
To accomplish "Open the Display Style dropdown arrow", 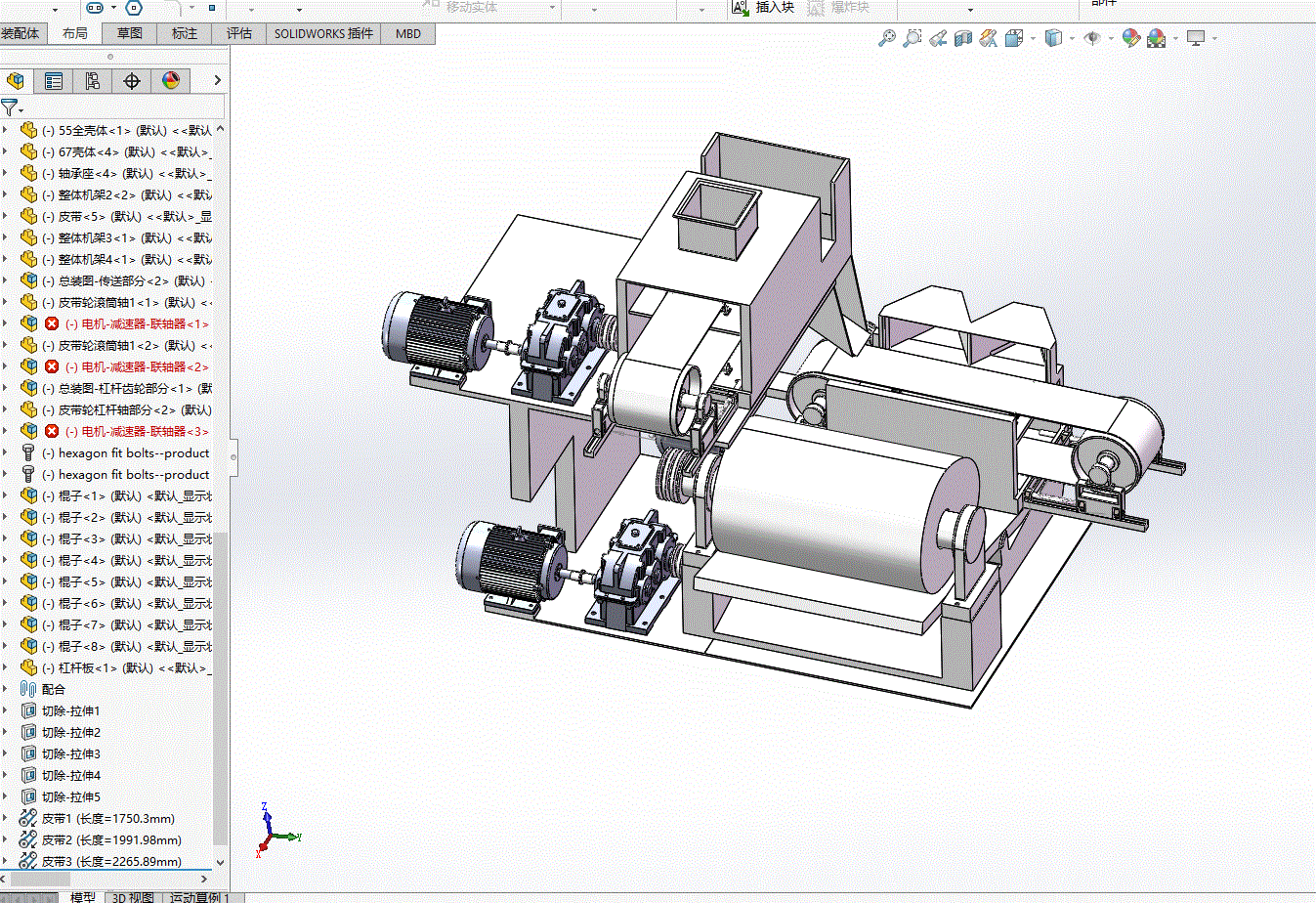I will (1072, 39).
